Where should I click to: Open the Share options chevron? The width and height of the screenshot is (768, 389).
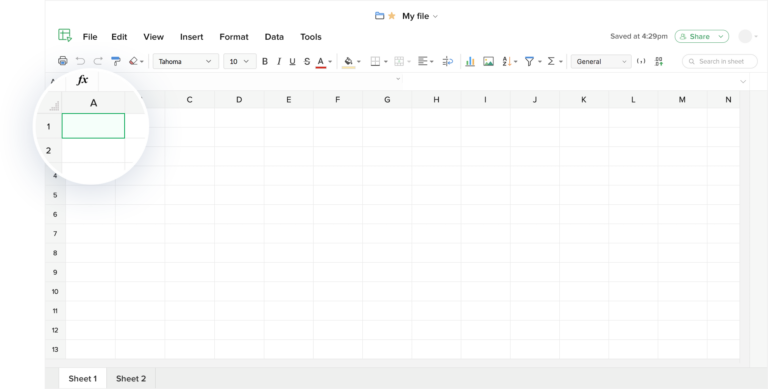point(720,36)
